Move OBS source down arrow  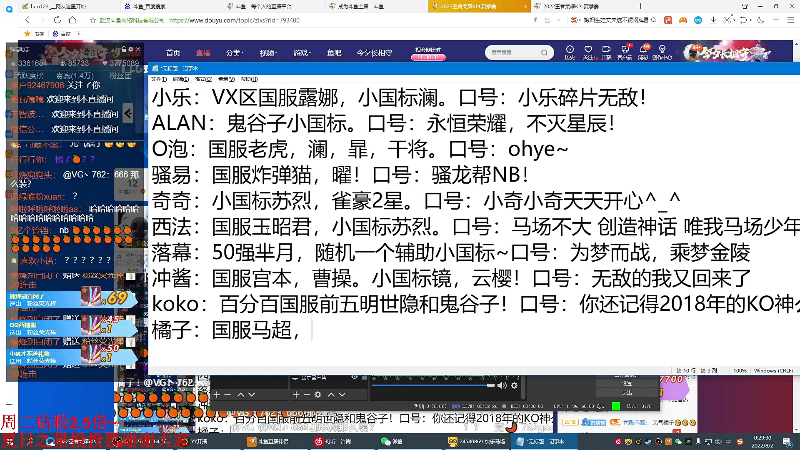[342, 394]
